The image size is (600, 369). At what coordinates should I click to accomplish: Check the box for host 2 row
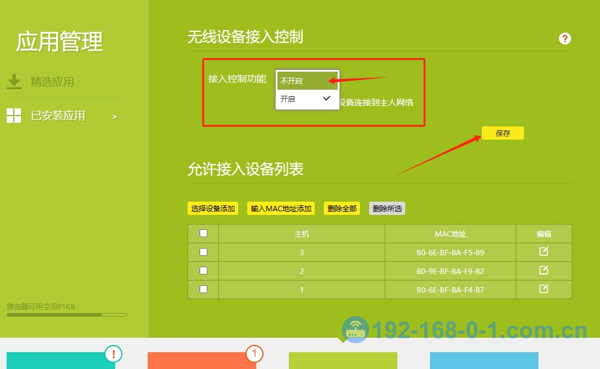click(x=204, y=271)
